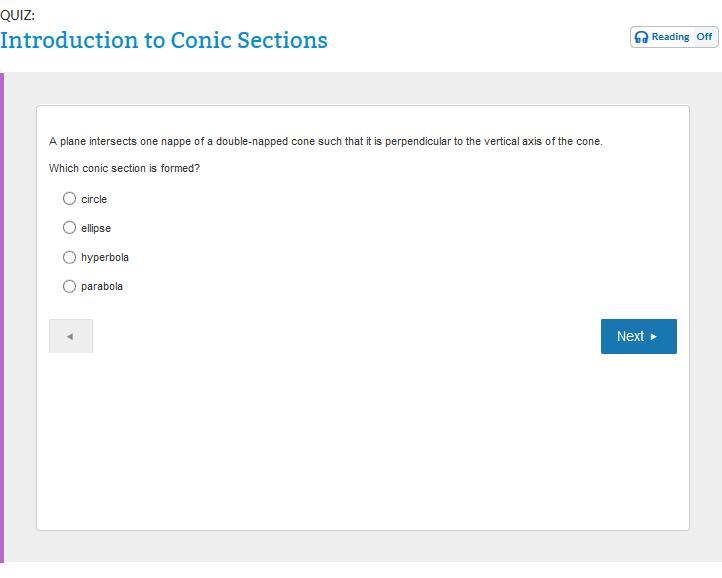Click the 'ellipse' answer label

point(96,228)
